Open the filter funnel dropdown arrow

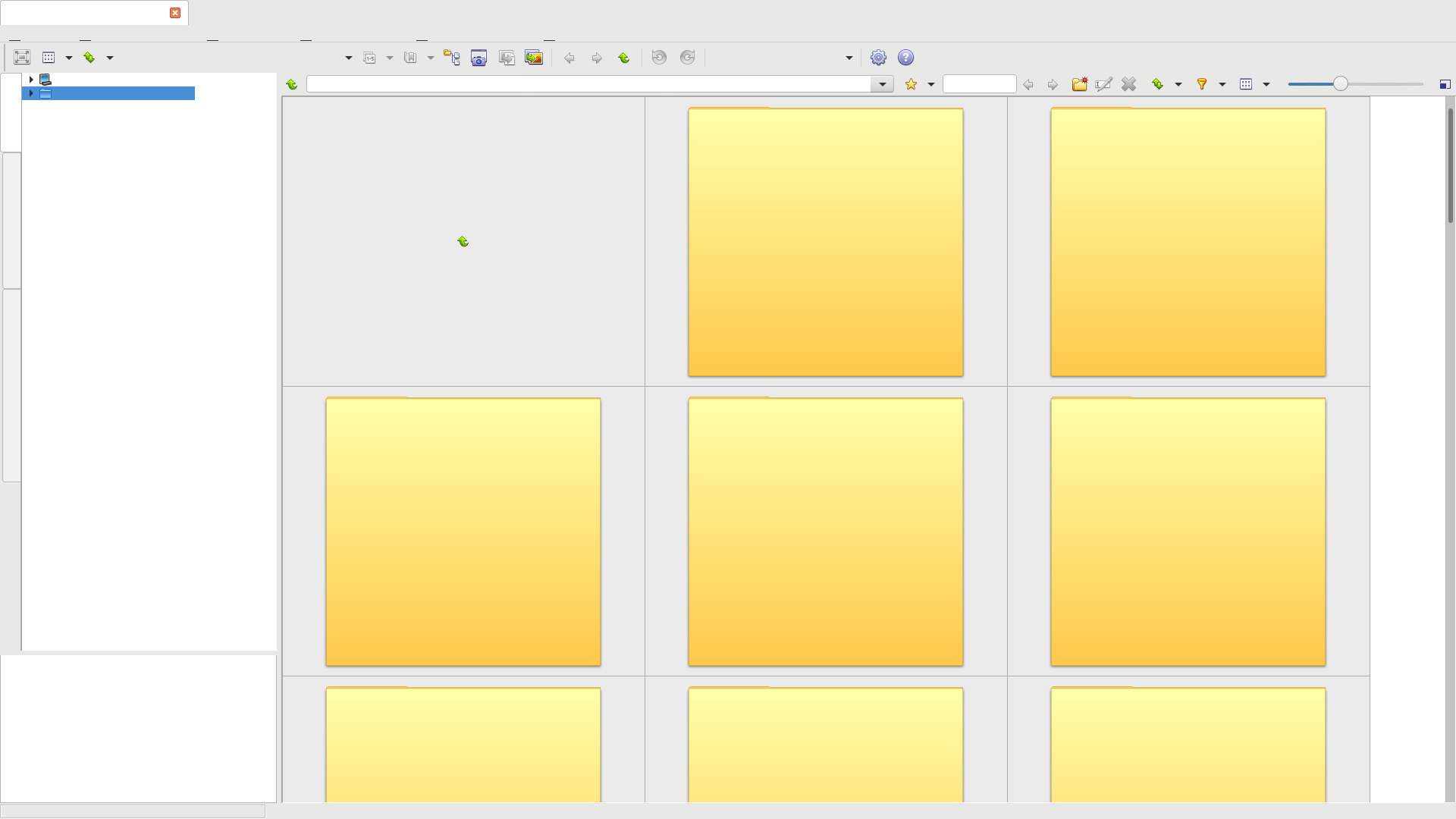1222,84
